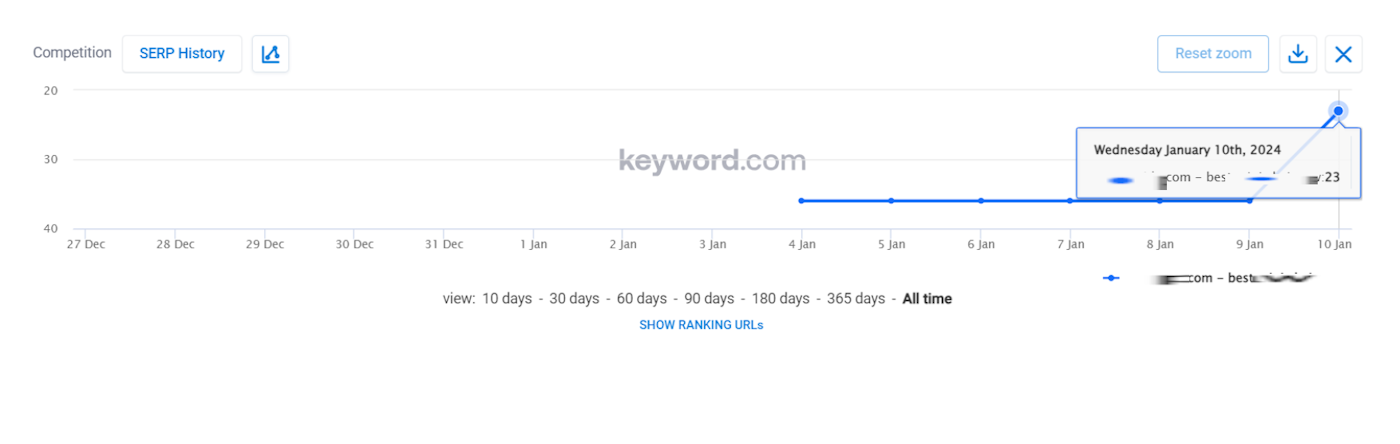Download the chart via download icon
1400x444 pixels.
coord(1298,54)
